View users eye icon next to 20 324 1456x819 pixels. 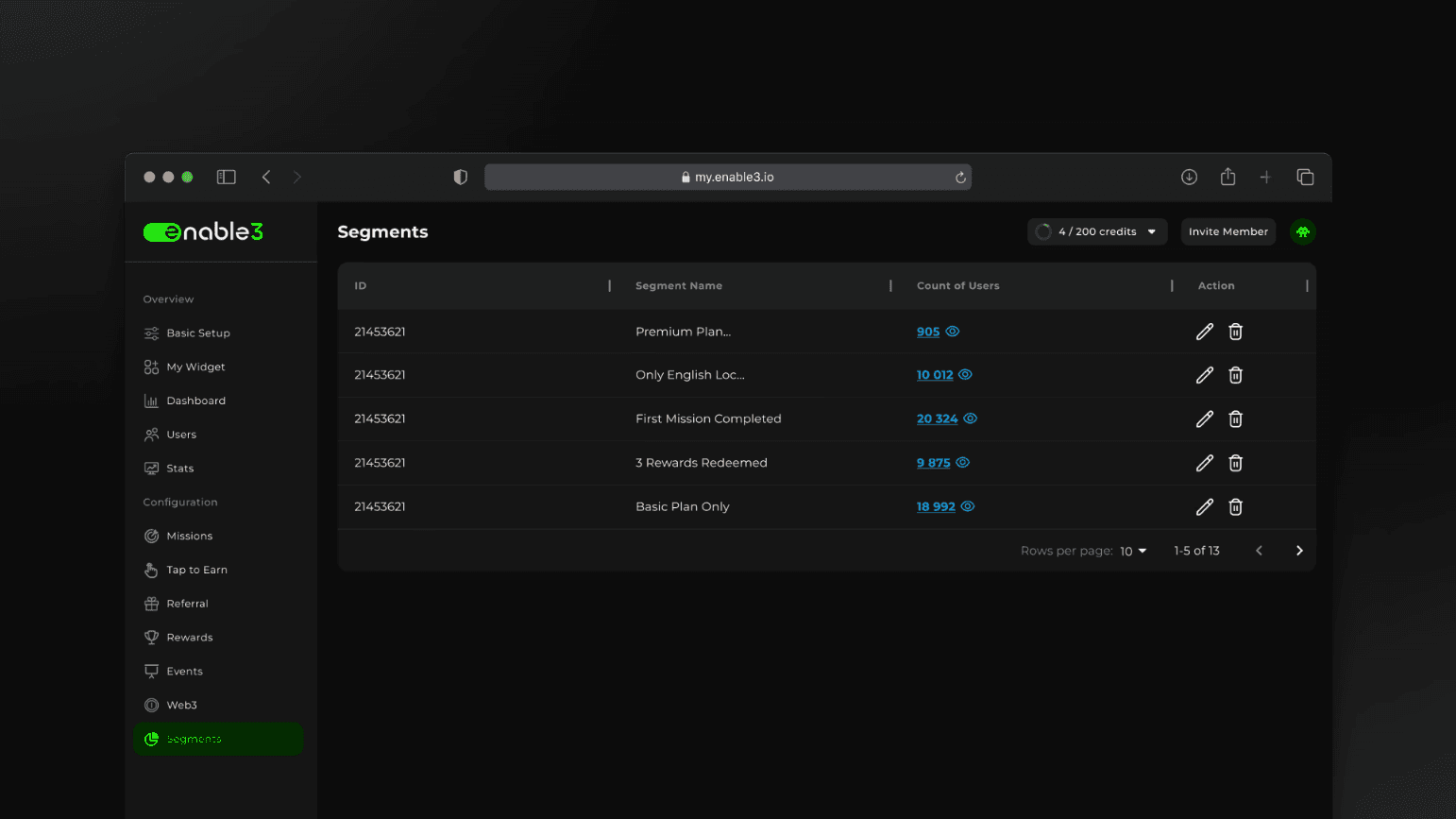[x=970, y=418]
